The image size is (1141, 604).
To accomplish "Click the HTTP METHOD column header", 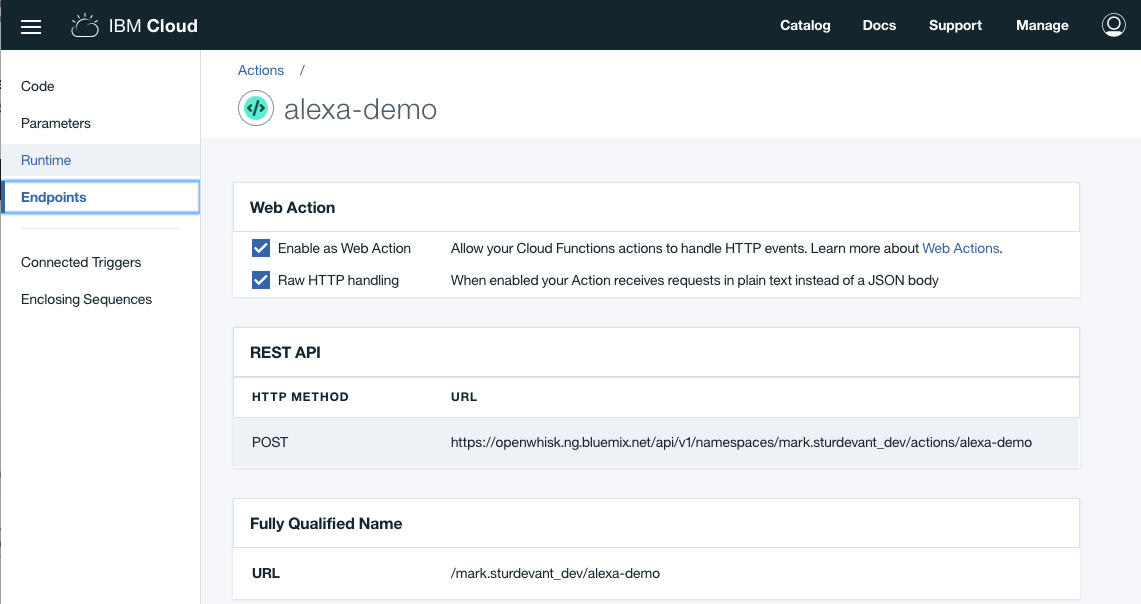I will 300,397.
